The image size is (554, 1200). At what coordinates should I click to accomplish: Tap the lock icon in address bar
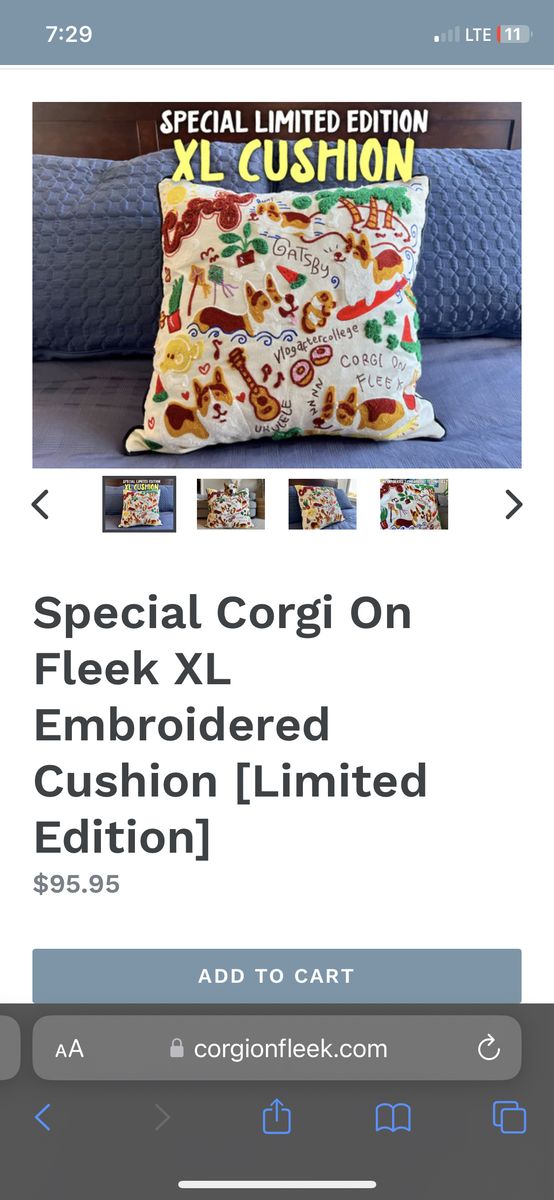click(x=177, y=1048)
